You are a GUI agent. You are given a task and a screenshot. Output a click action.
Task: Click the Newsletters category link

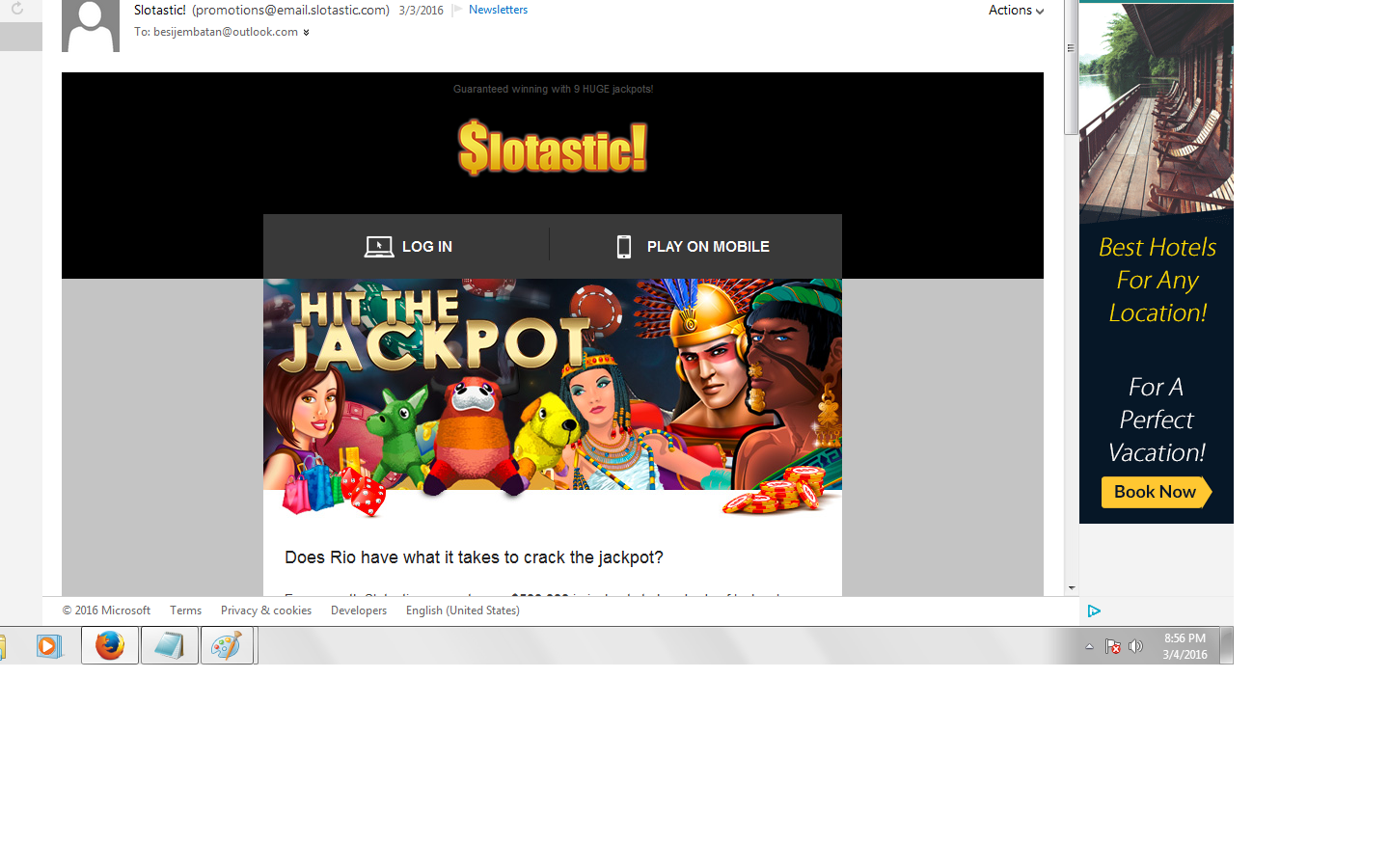[x=498, y=10]
